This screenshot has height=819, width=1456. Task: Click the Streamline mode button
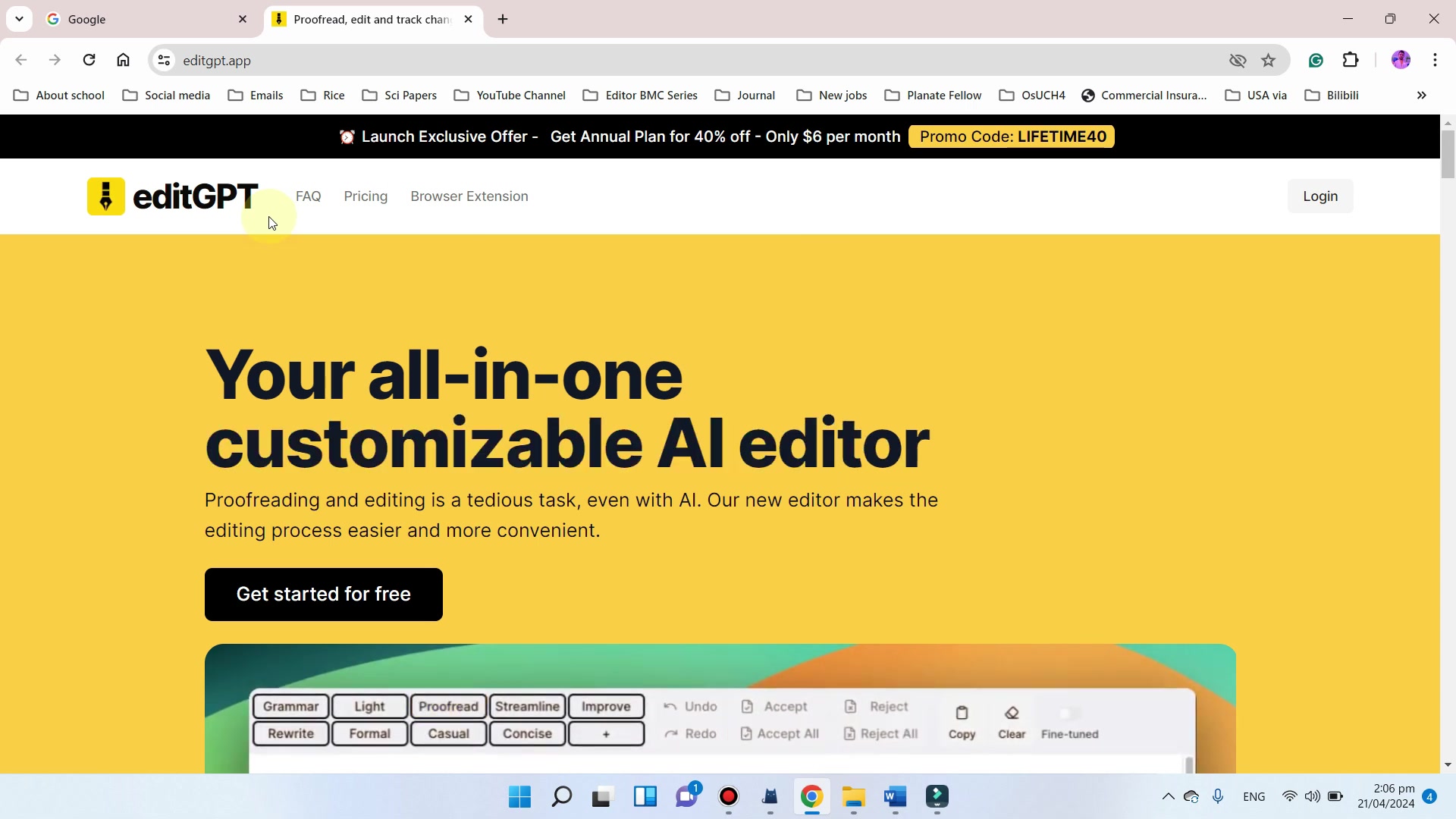[527, 707]
